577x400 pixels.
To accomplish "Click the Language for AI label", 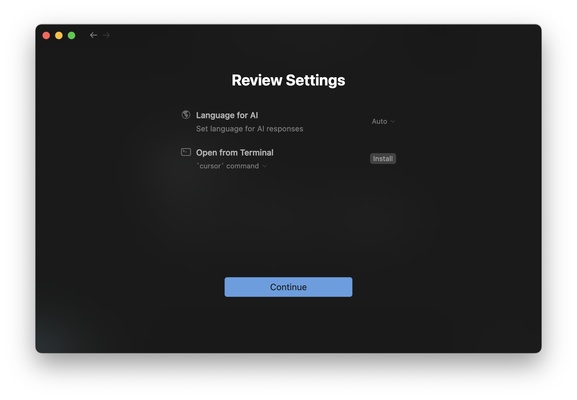I will pyautogui.click(x=227, y=115).
